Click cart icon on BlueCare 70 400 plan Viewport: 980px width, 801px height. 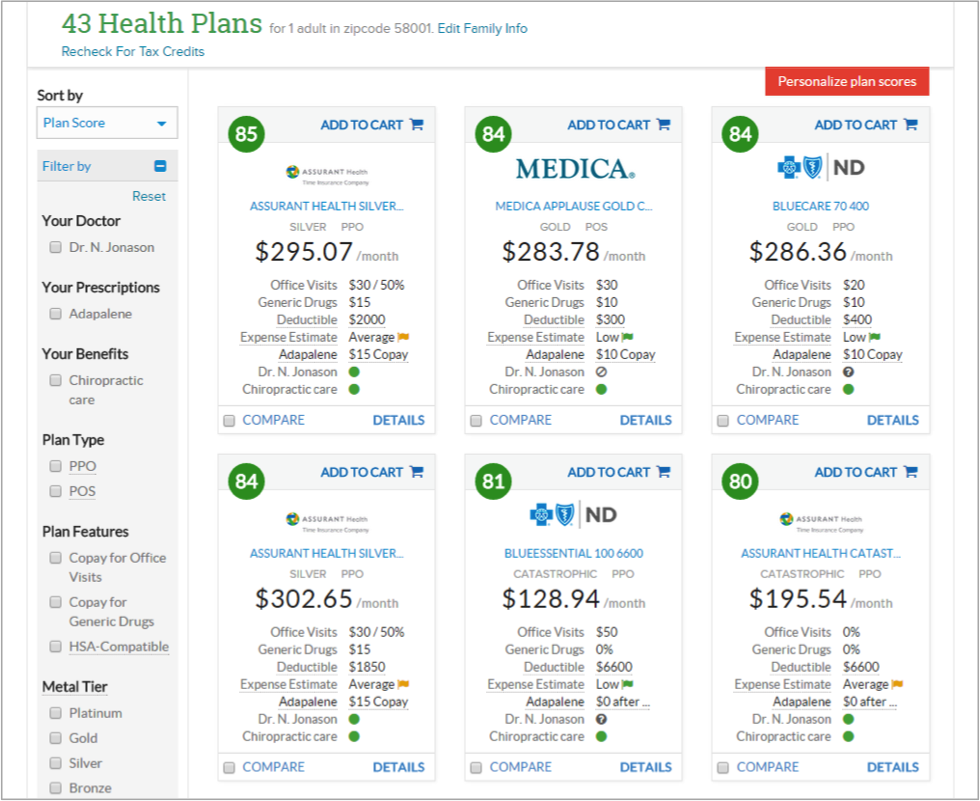[x=911, y=124]
